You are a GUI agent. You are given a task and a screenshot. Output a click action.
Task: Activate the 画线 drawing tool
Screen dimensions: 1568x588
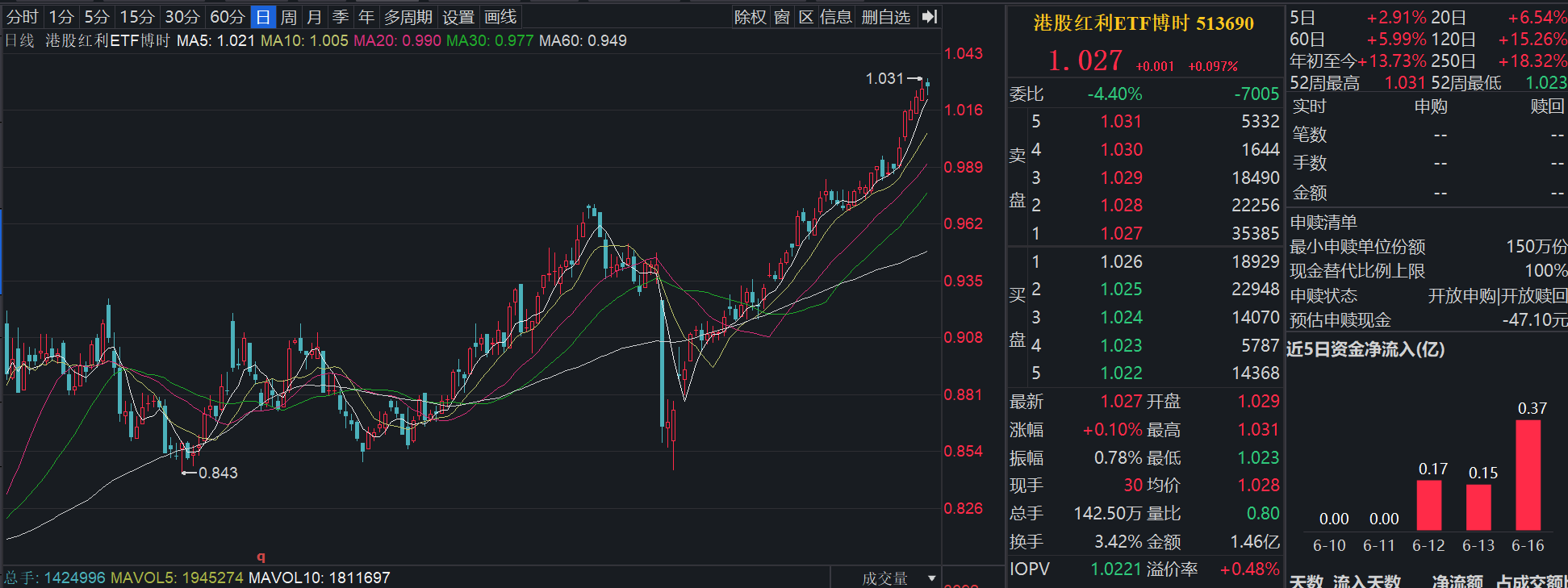click(x=500, y=17)
